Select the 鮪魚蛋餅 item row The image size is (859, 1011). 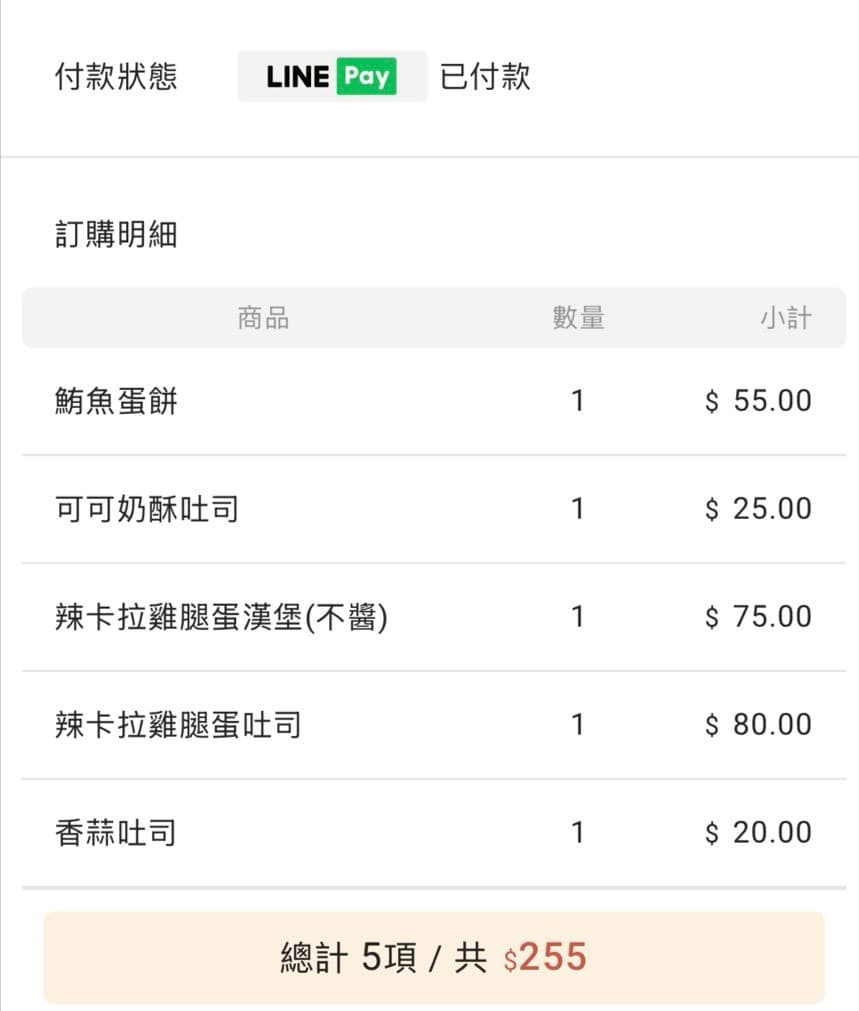coord(434,401)
